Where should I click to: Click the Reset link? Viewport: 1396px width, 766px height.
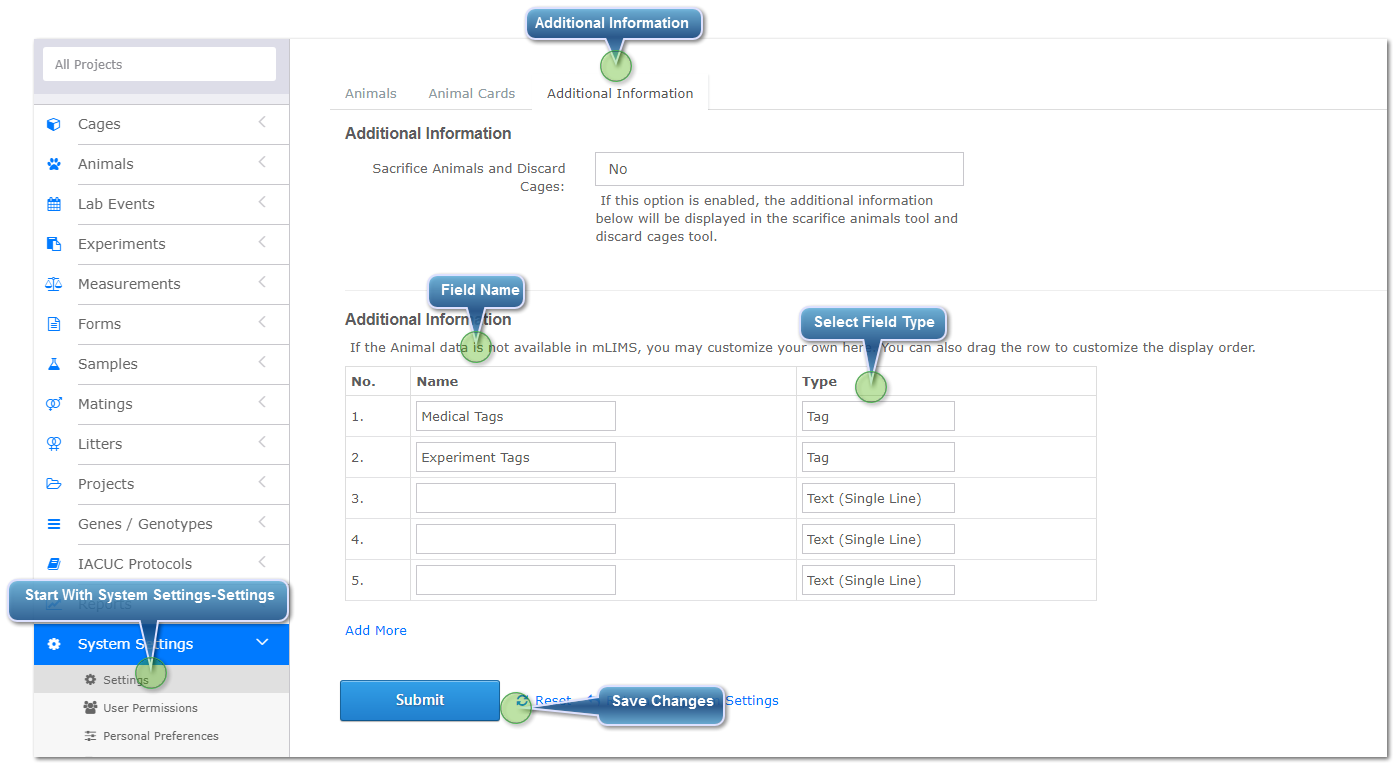coord(553,701)
